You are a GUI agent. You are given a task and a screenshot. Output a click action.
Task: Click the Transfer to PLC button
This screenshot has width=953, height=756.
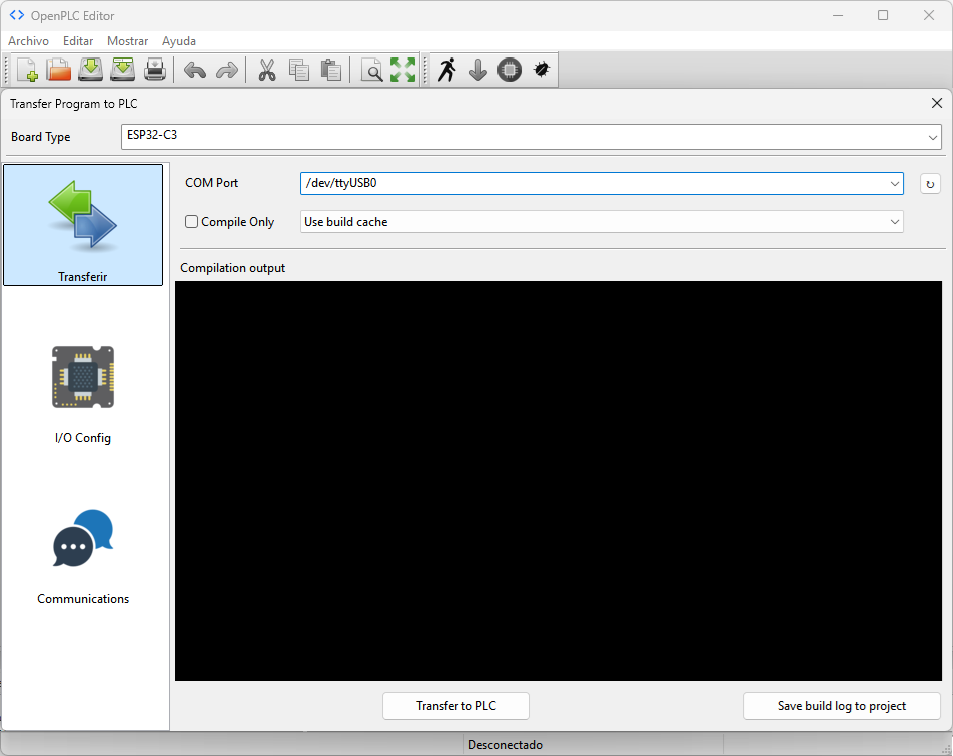click(x=456, y=706)
